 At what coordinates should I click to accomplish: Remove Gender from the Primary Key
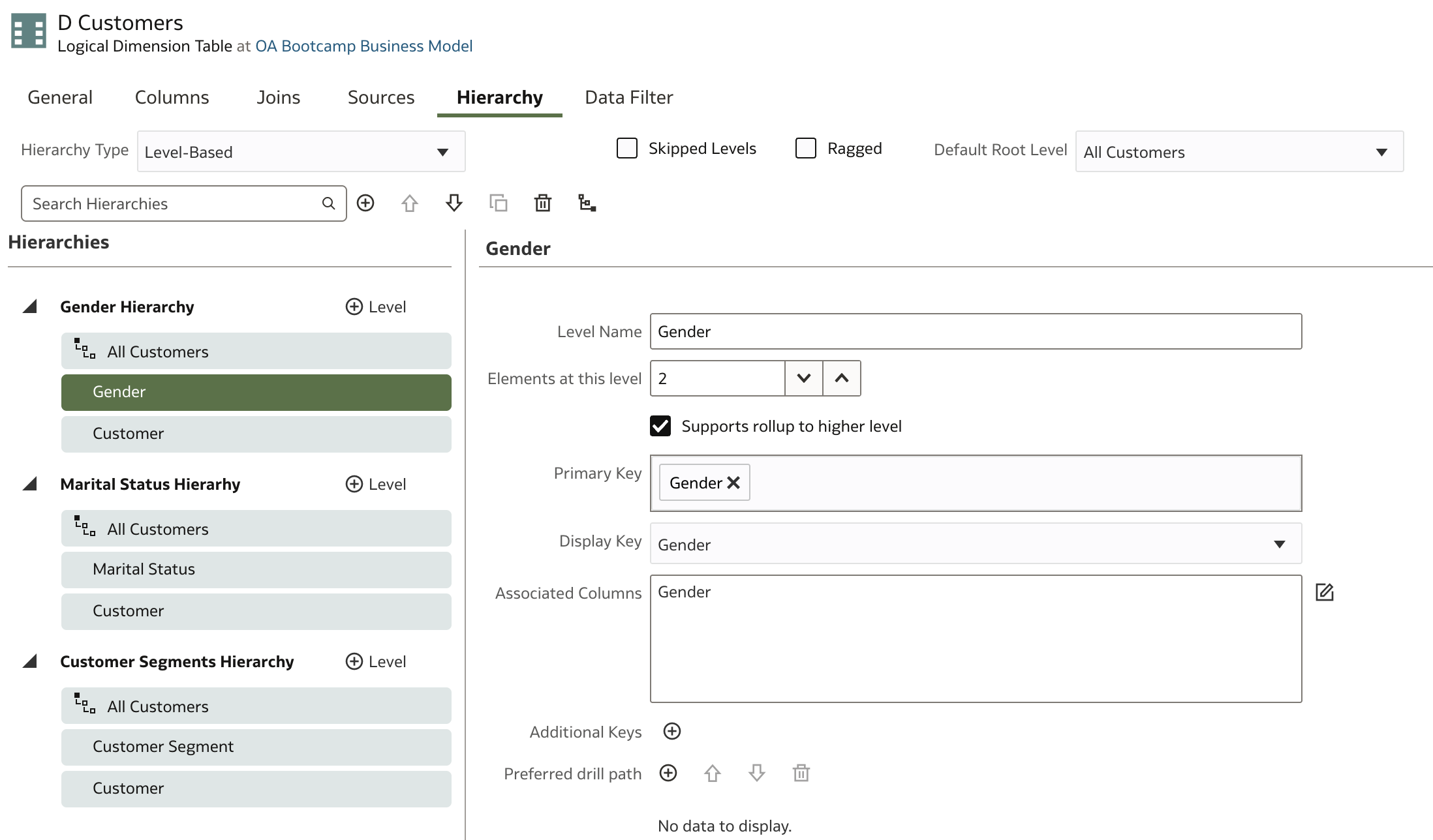coord(733,483)
